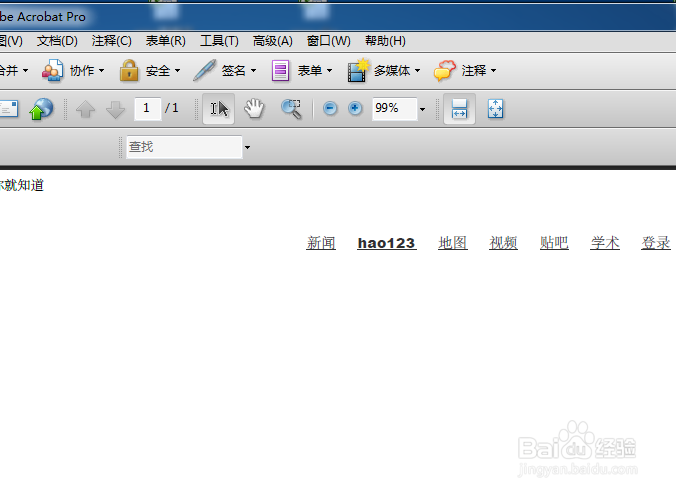Click the Multimedia (多媒体) film icon
676x493 pixels.
coord(358,70)
